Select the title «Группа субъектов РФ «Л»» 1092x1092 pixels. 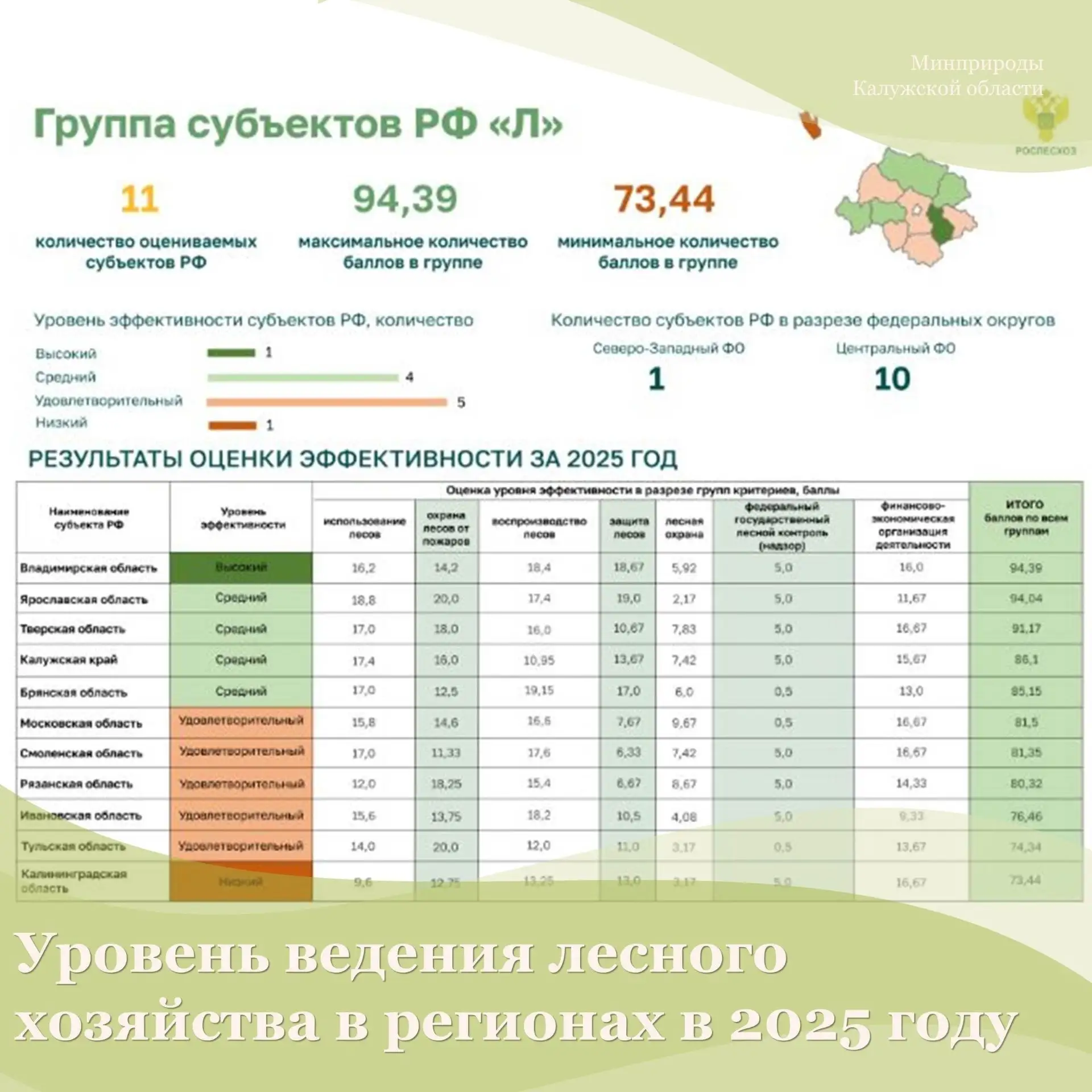[298, 123]
